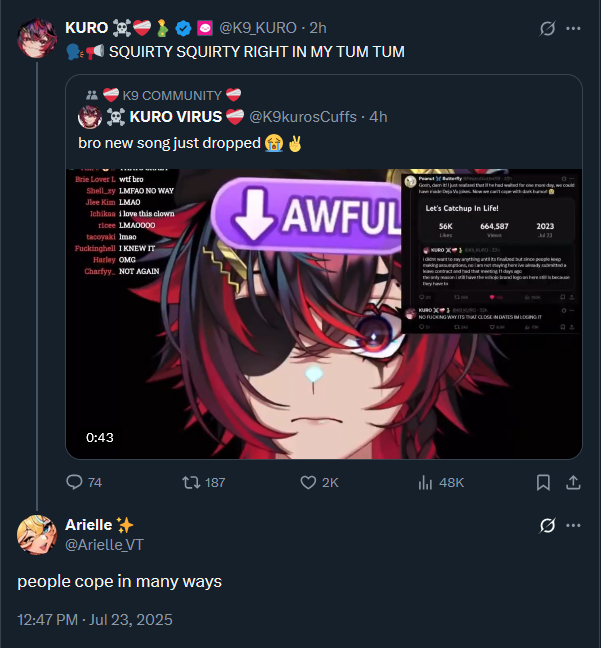Open more options on KURO's tweet
The height and width of the screenshot is (648, 601).
pyautogui.click(x=573, y=29)
